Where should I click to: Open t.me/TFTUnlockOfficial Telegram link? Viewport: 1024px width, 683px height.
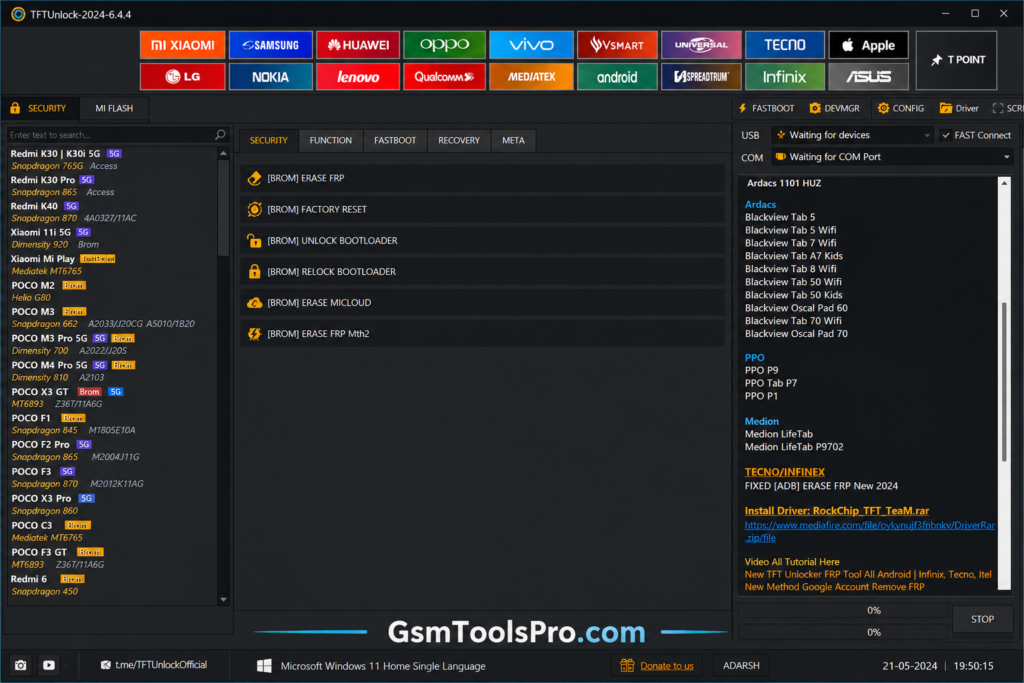coord(154,665)
